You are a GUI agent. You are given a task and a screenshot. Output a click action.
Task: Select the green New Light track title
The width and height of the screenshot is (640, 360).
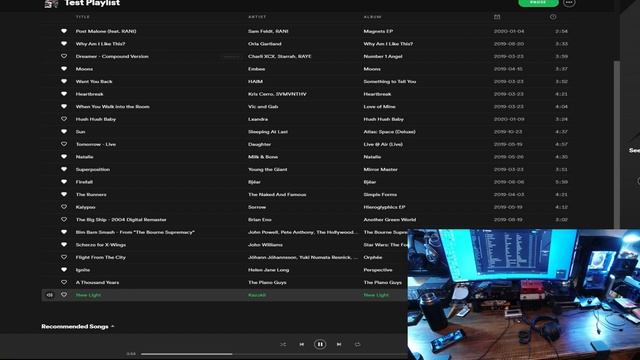(x=88, y=295)
